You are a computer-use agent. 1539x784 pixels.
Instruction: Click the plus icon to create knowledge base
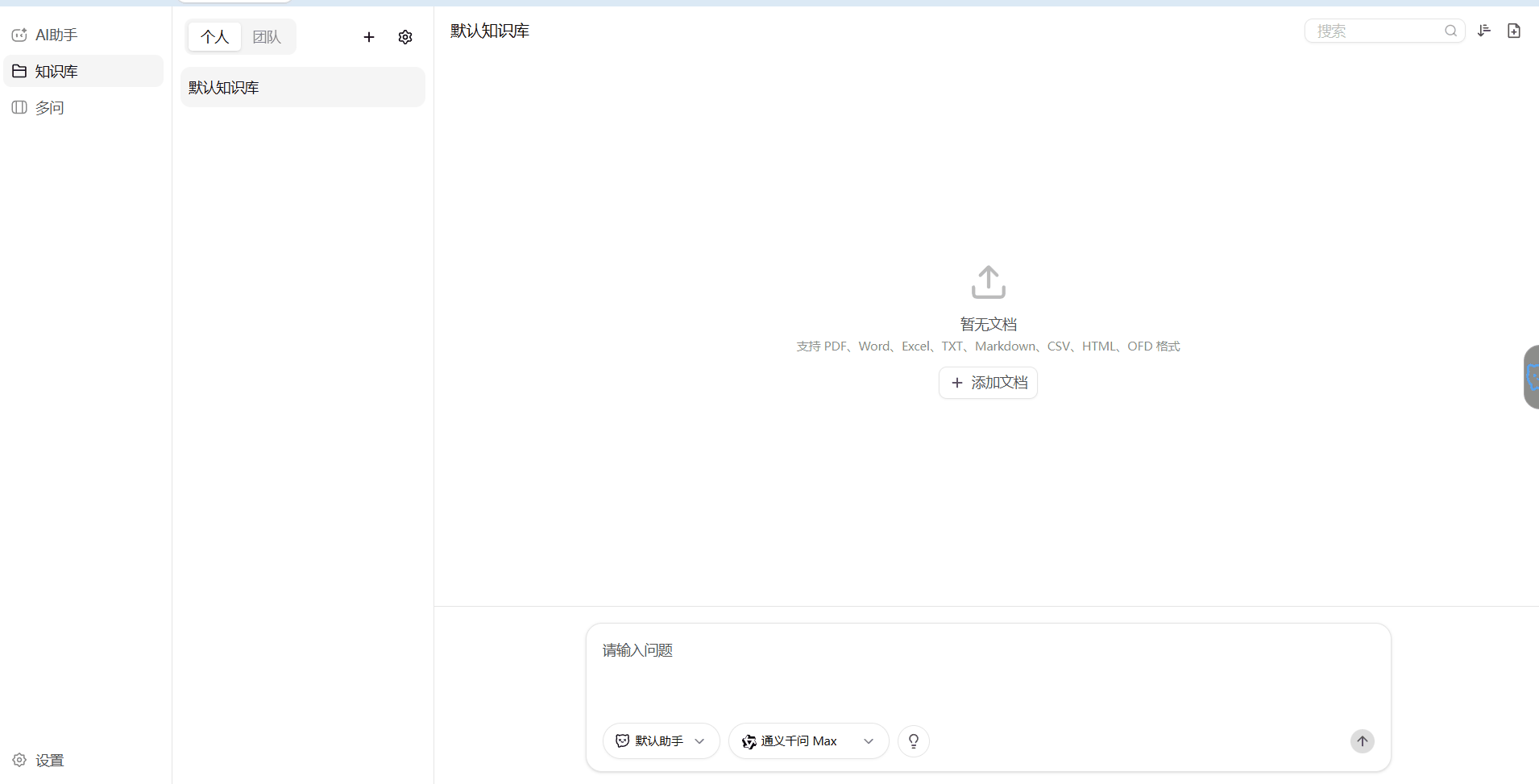pos(369,37)
